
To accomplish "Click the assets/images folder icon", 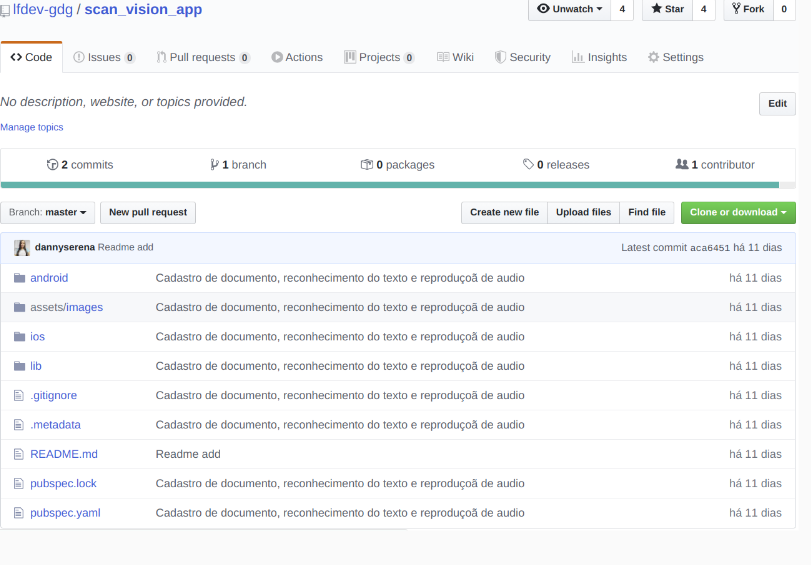I will pyautogui.click(x=20, y=307).
